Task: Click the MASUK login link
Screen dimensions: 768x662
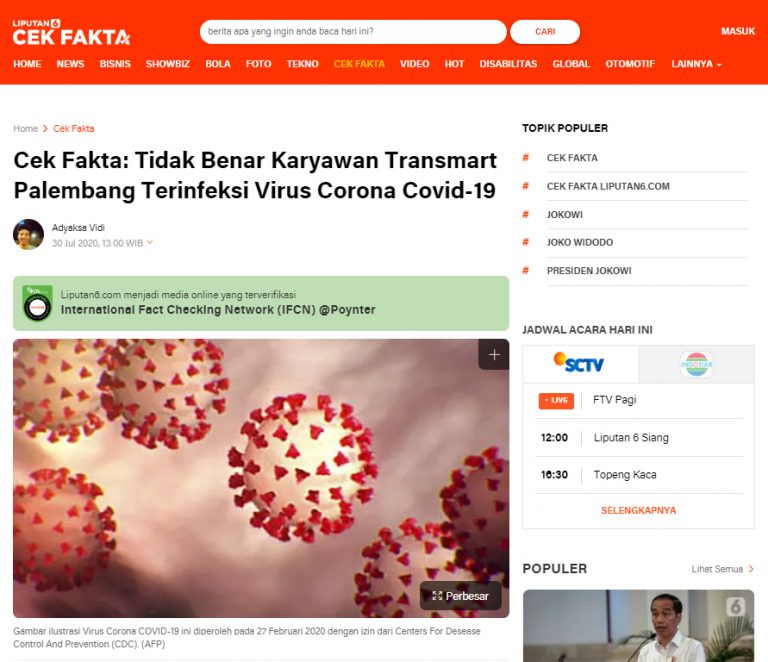Action: 738,31
